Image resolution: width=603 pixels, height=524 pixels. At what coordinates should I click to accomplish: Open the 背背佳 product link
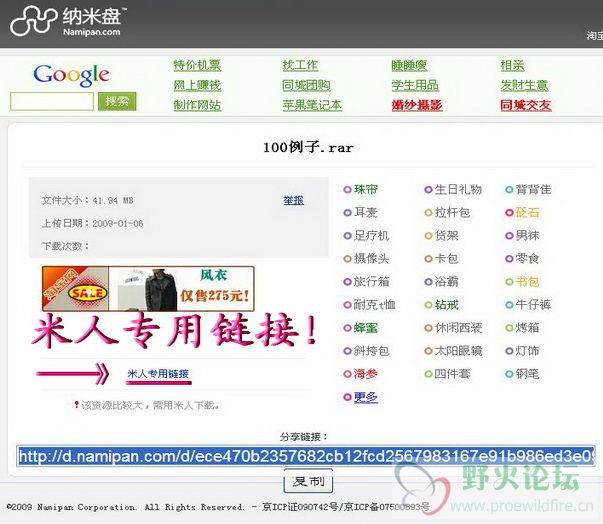coord(533,189)
